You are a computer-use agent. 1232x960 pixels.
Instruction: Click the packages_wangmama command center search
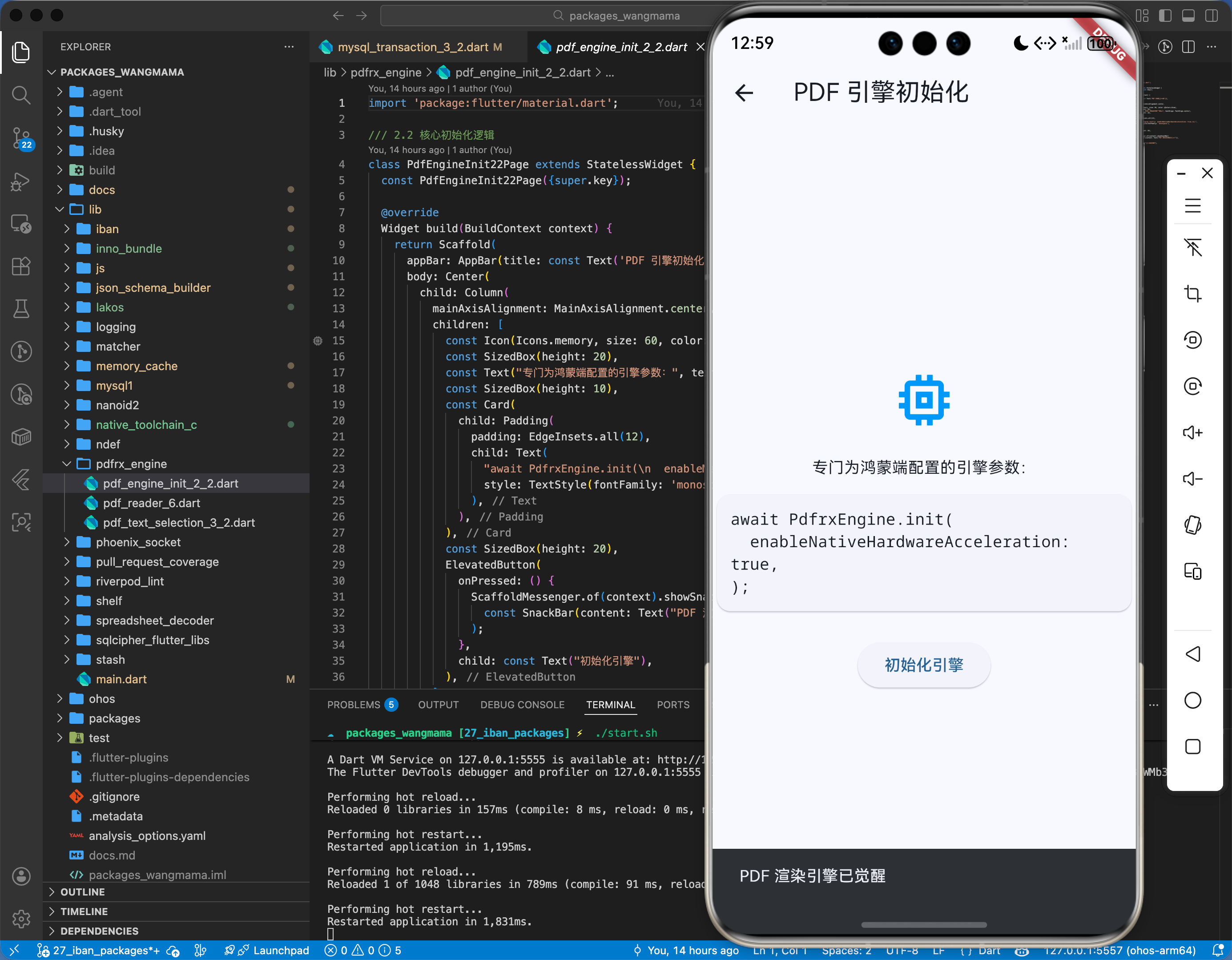pyautogui.click(x=623, y=16)
